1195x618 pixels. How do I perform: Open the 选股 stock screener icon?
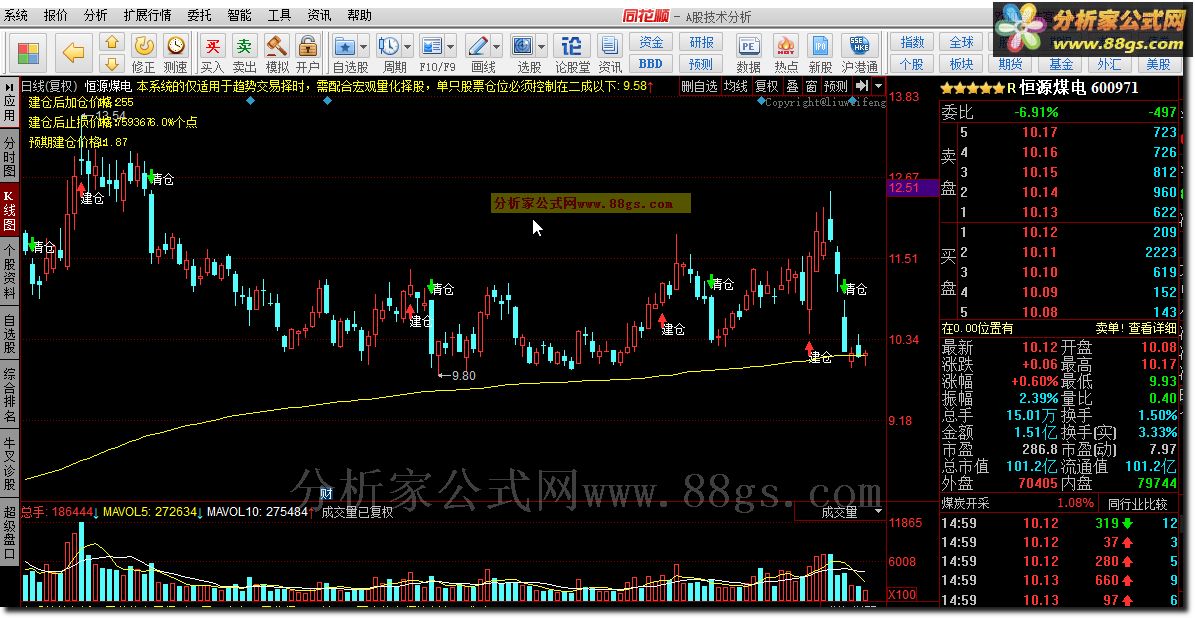(x=523, y=46)
